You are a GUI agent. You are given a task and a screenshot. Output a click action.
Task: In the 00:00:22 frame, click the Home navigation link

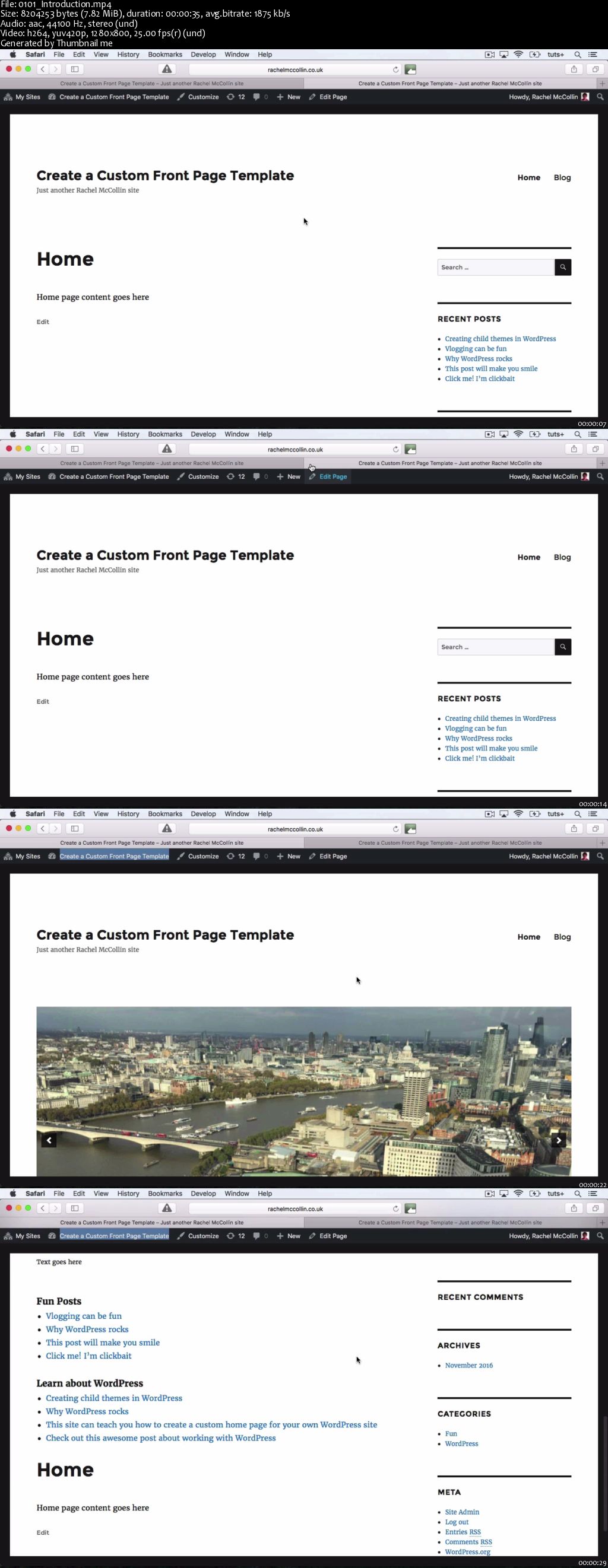click(x=529, y=937)
